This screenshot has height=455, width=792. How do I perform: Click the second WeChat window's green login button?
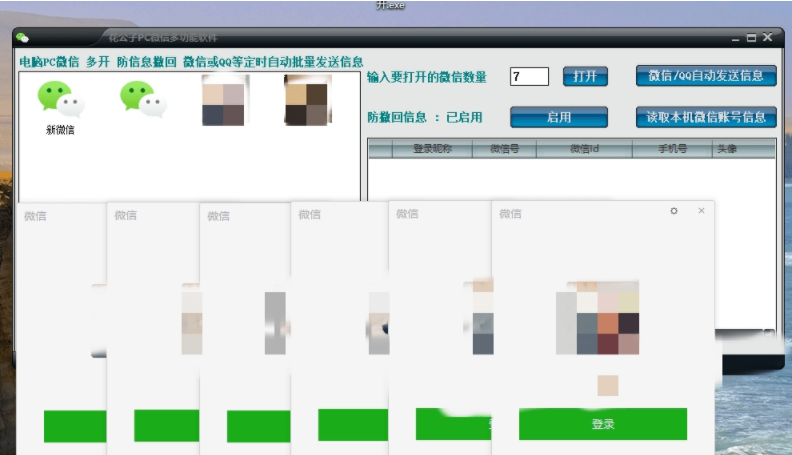tap(167, 426)
